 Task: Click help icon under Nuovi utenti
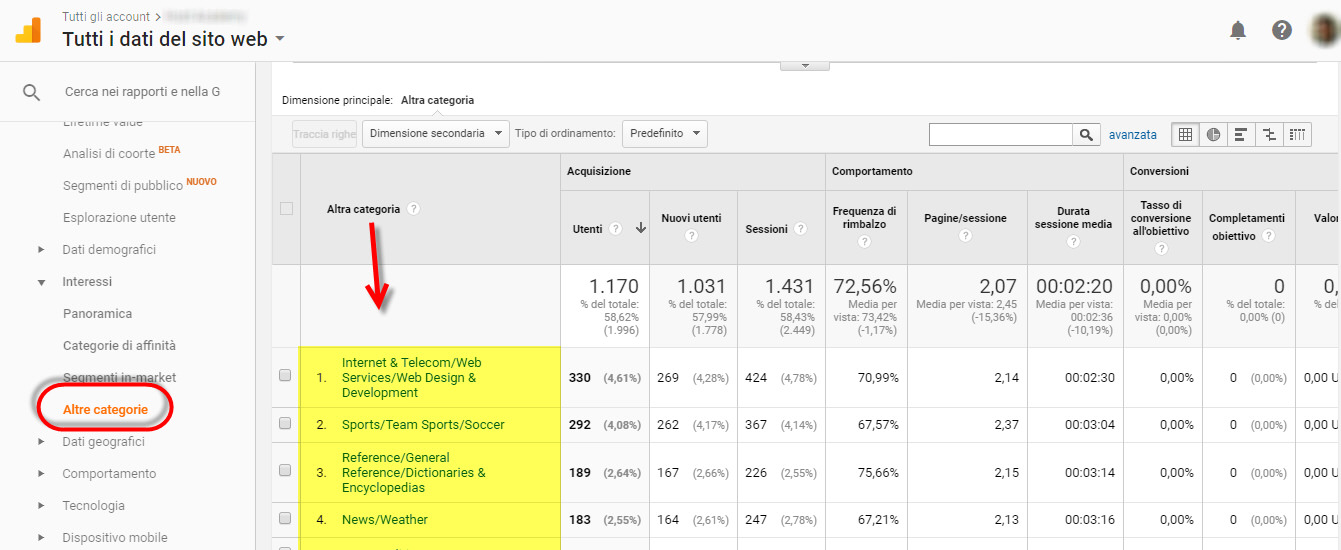click(x=691, y=237)
